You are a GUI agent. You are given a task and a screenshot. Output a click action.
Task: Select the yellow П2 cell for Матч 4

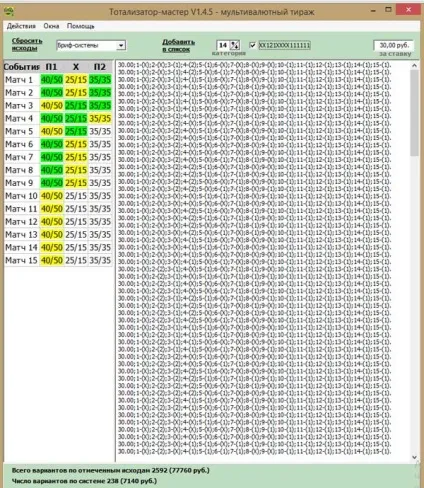[100, 119]
